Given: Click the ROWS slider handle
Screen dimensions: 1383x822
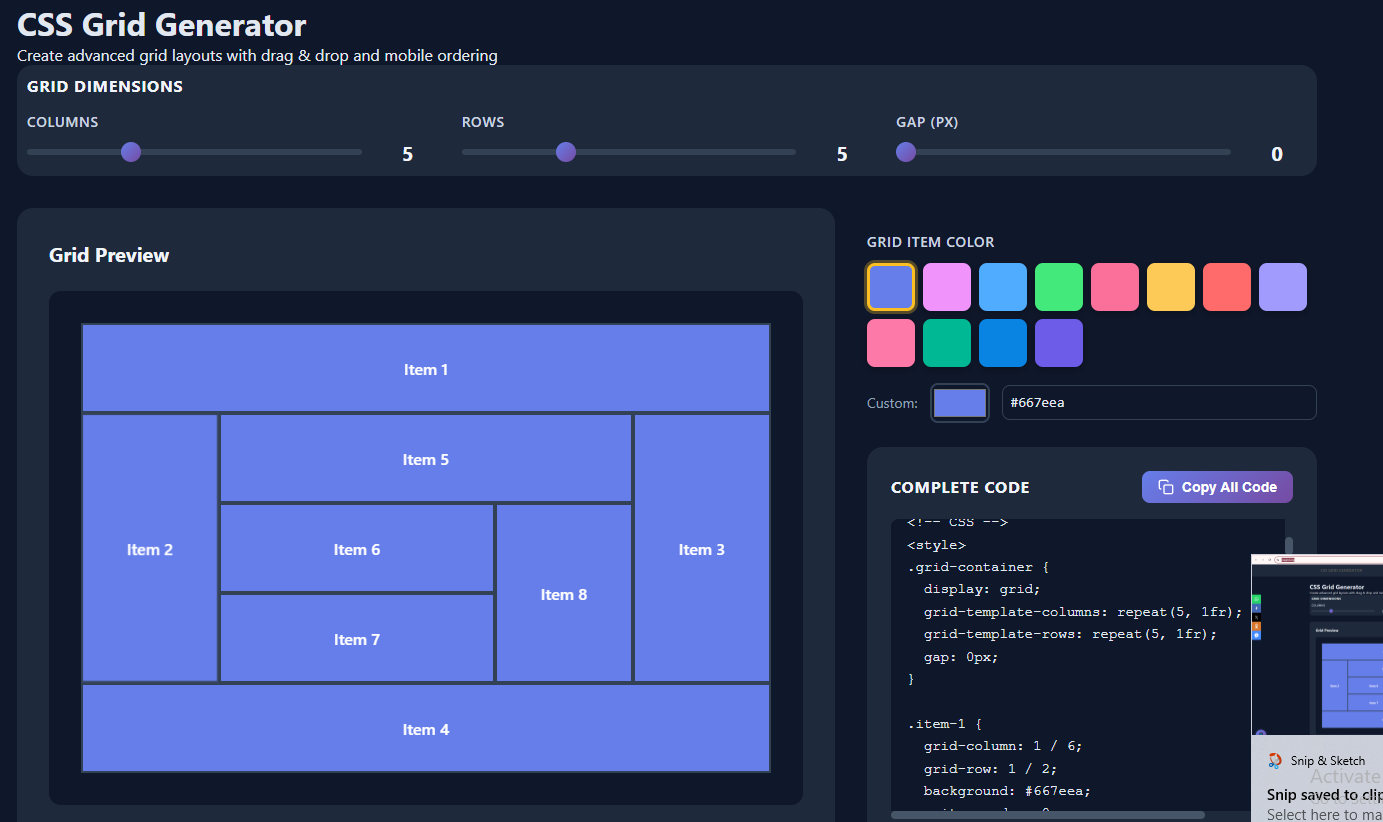Looking at the screenshot, I should [565, 152].
